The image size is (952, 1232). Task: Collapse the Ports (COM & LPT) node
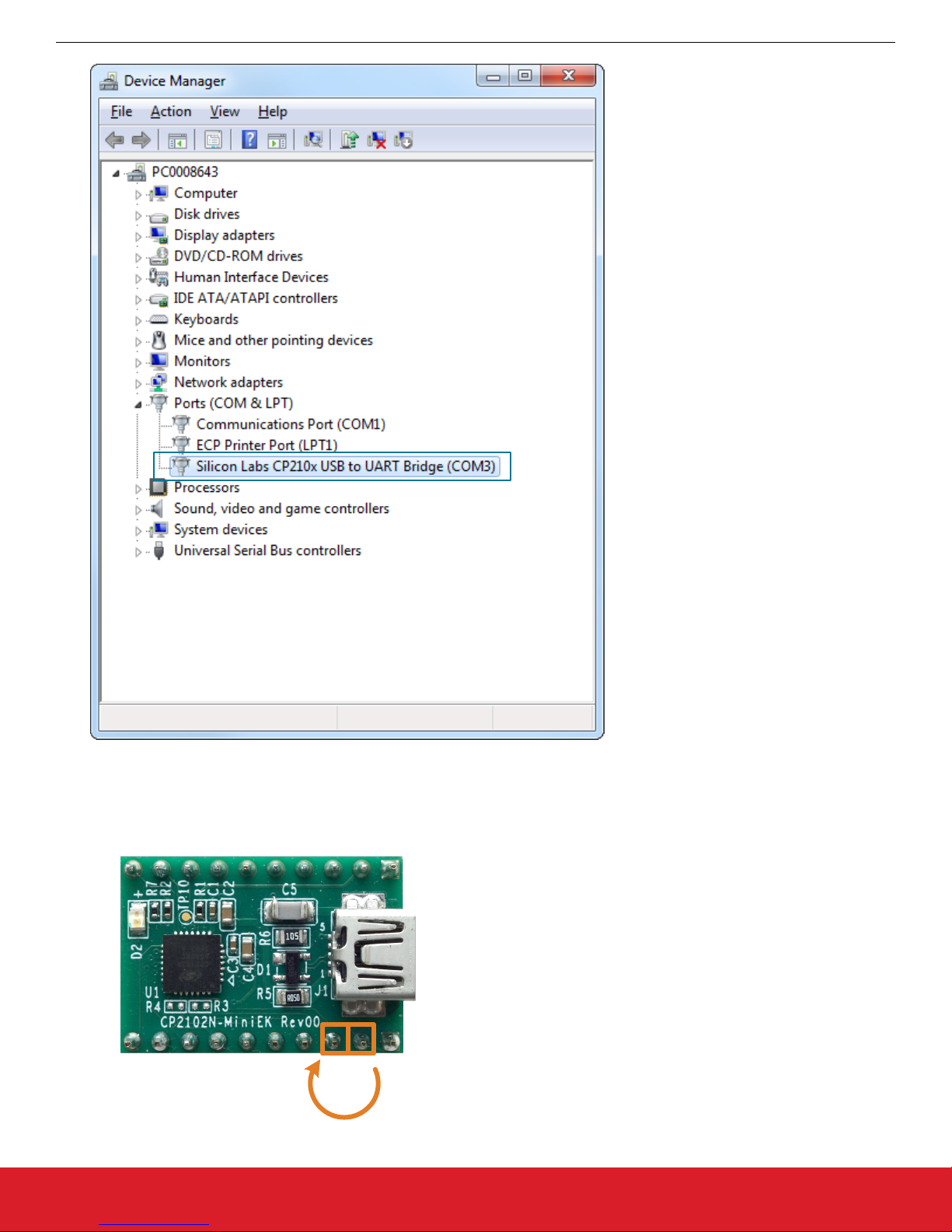coord(138,404)
